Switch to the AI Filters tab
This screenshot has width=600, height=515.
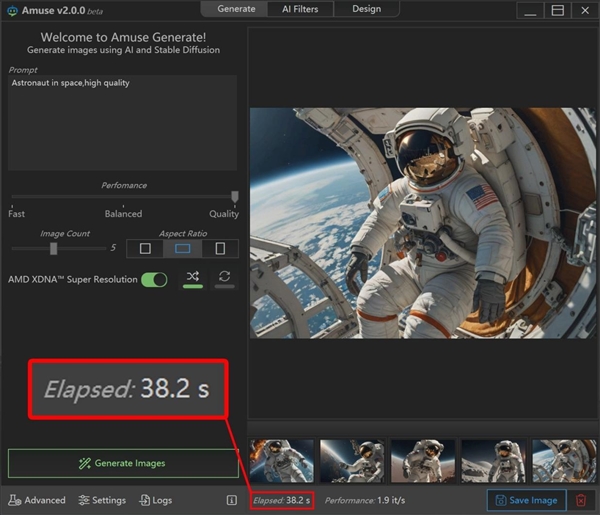300,9
